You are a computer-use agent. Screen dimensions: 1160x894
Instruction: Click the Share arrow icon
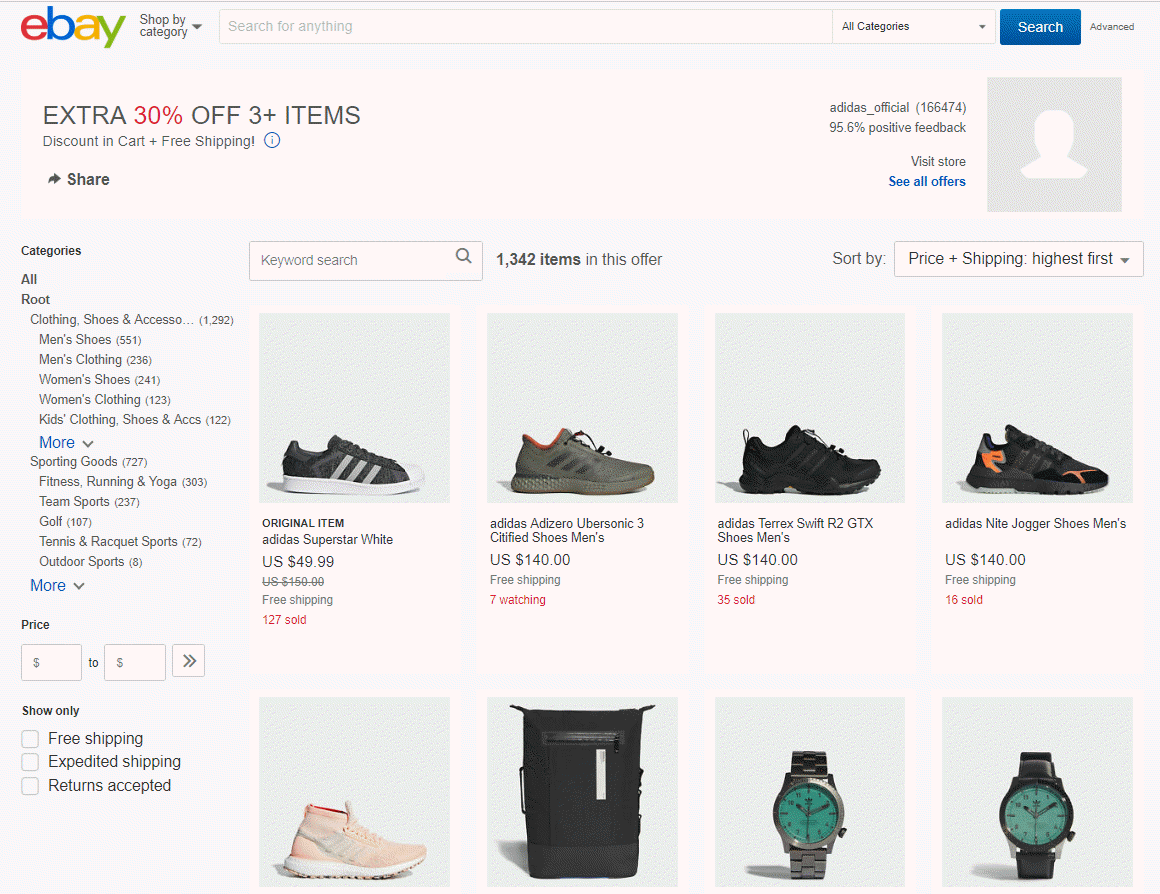(54, 179)
